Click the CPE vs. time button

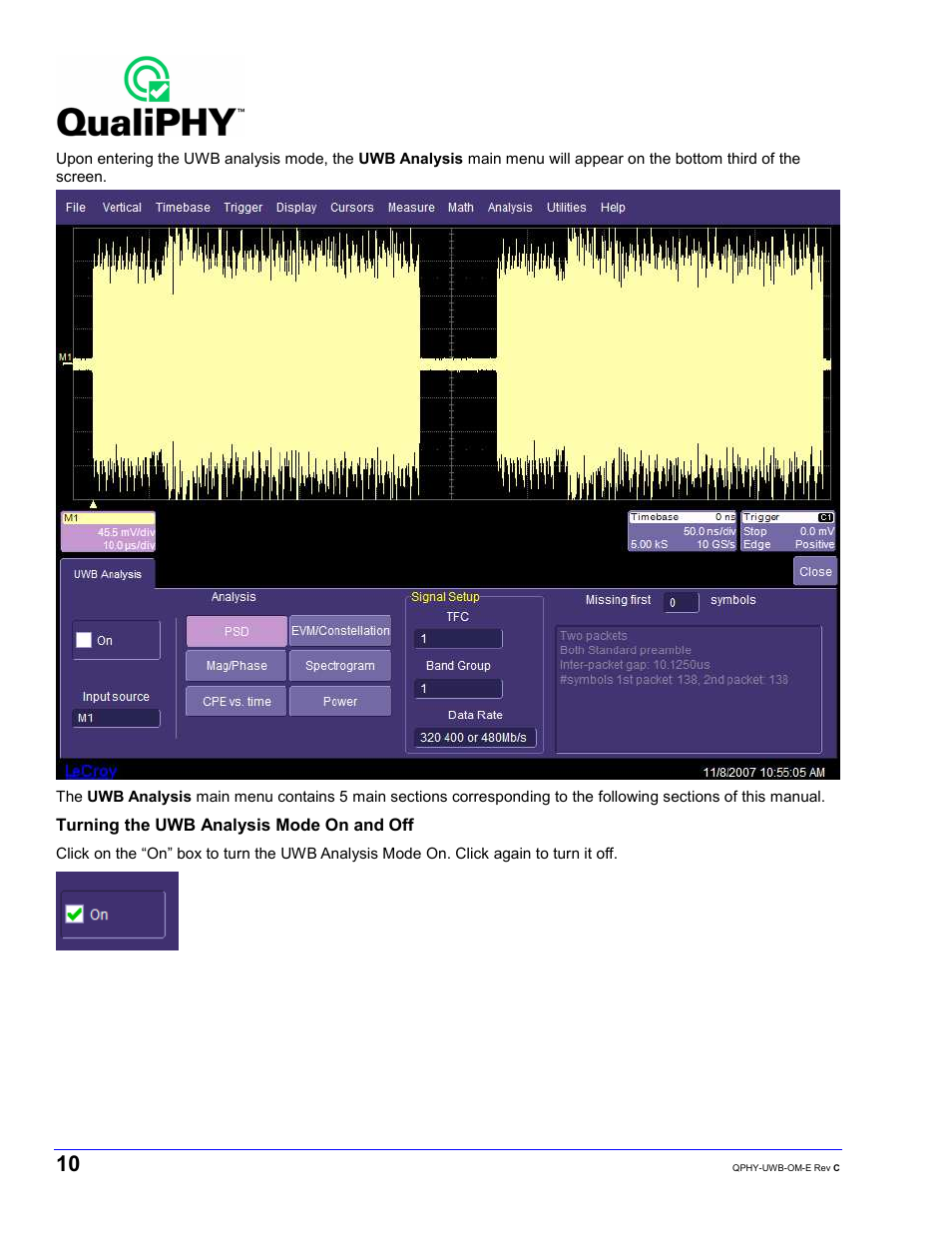click(237, 702)
